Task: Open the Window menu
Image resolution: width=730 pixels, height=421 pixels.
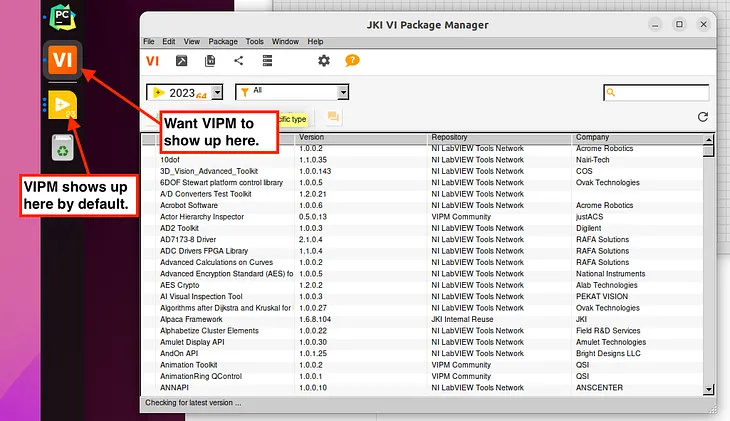Action: 285,41
